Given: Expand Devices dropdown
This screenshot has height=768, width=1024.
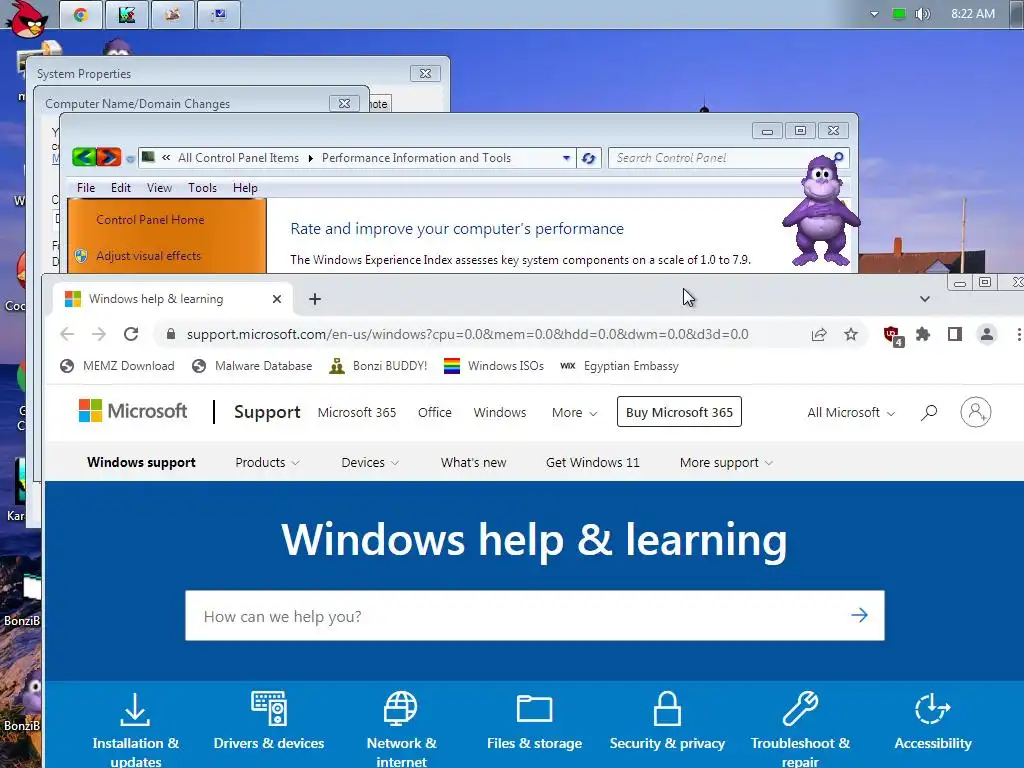Looking at the screenshot, I should tap(370, 462).
